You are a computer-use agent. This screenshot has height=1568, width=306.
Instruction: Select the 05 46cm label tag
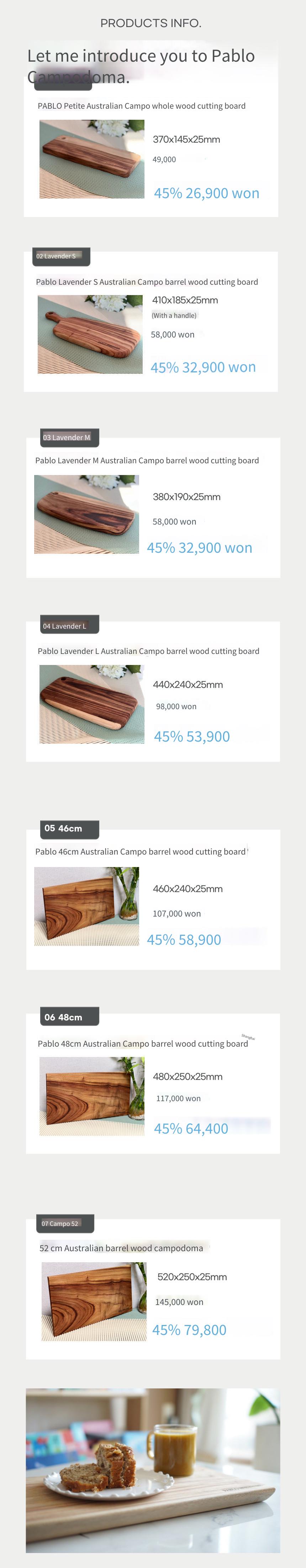(x=70, y=829)
